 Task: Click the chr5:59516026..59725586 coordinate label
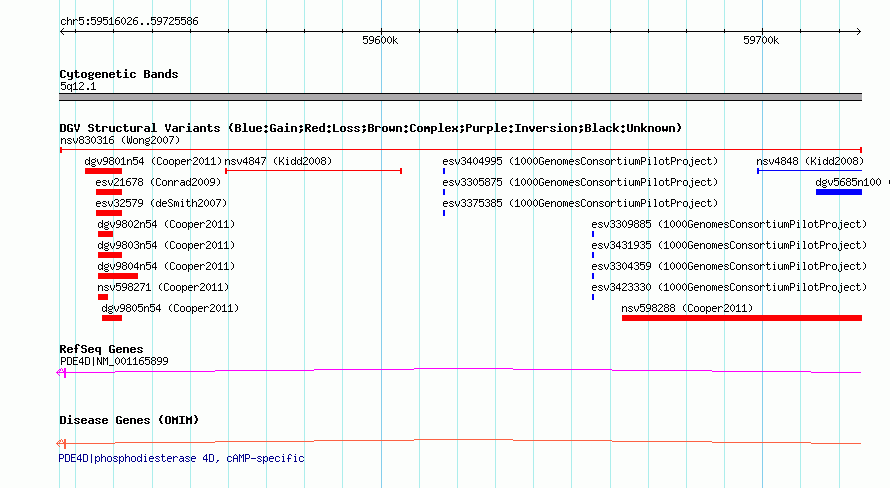[x=129, y=21]
